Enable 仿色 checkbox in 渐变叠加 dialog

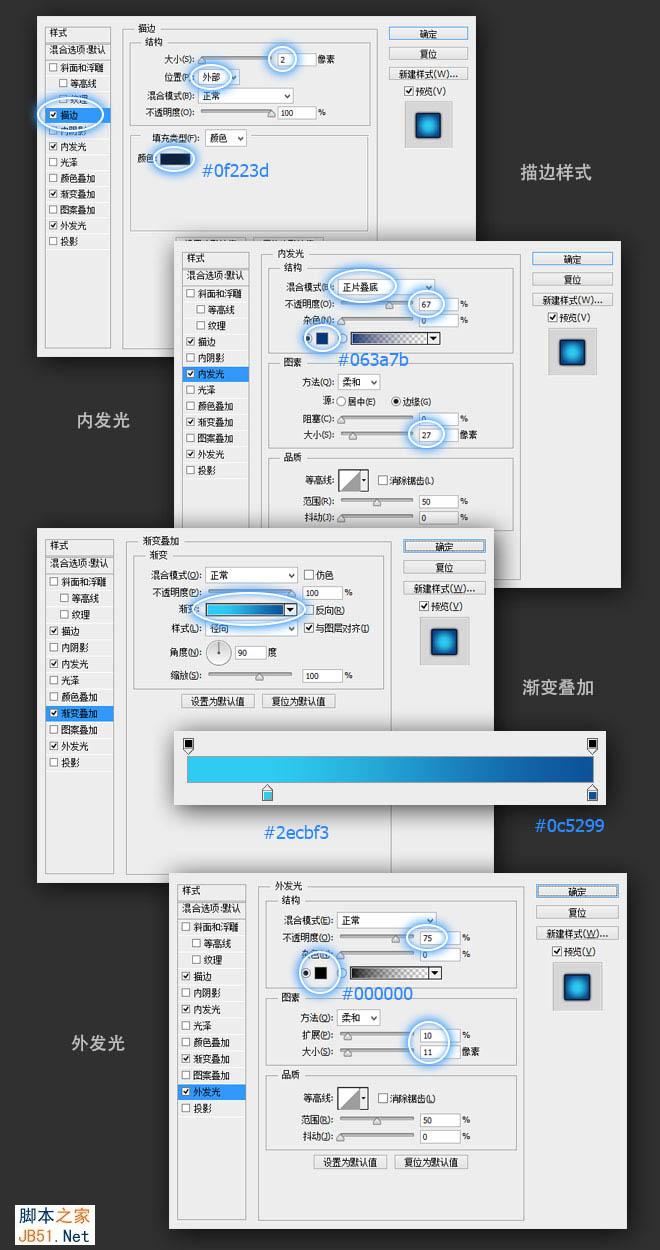click(308, 575)
